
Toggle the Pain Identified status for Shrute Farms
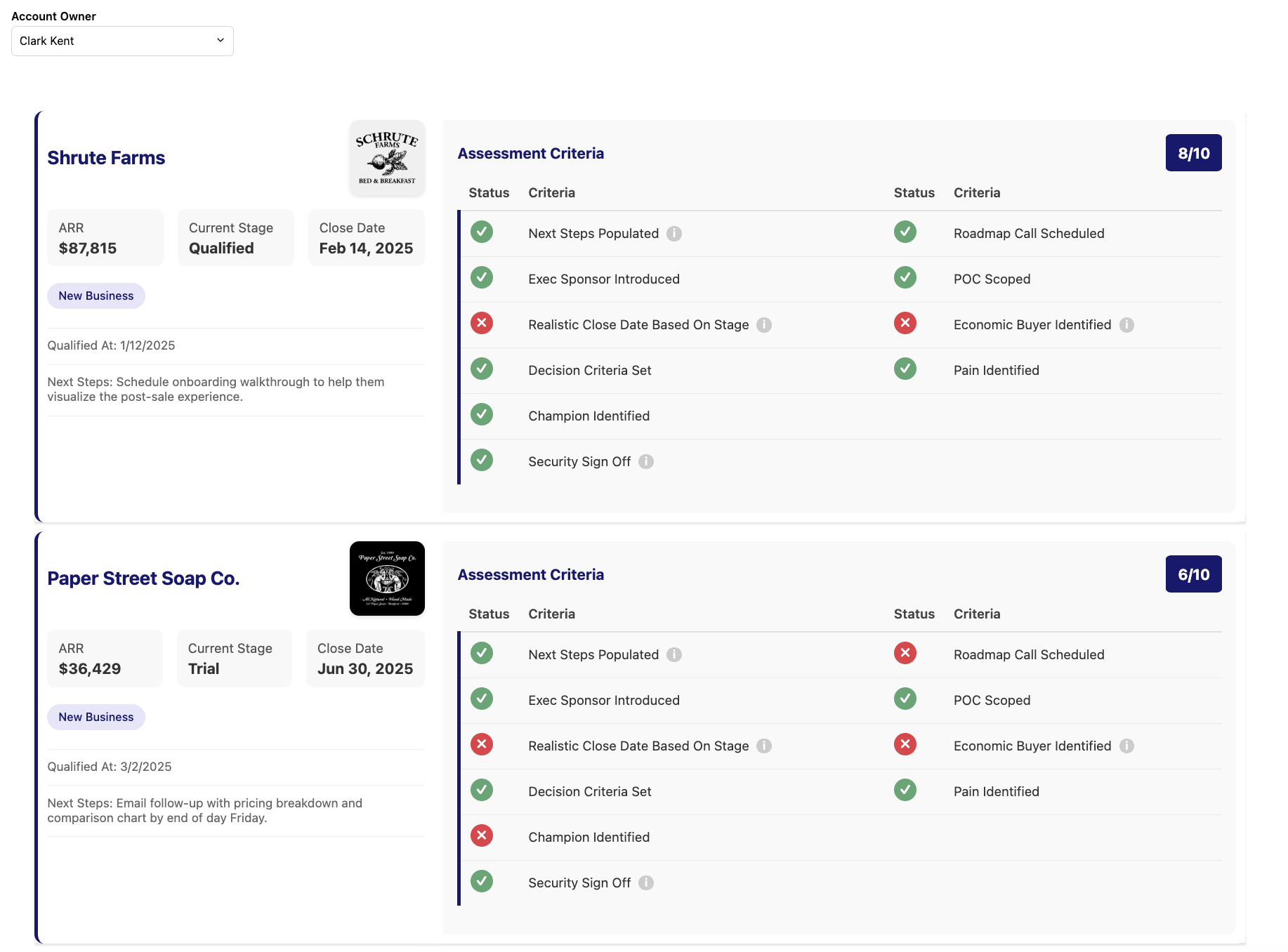coord(905,369)
